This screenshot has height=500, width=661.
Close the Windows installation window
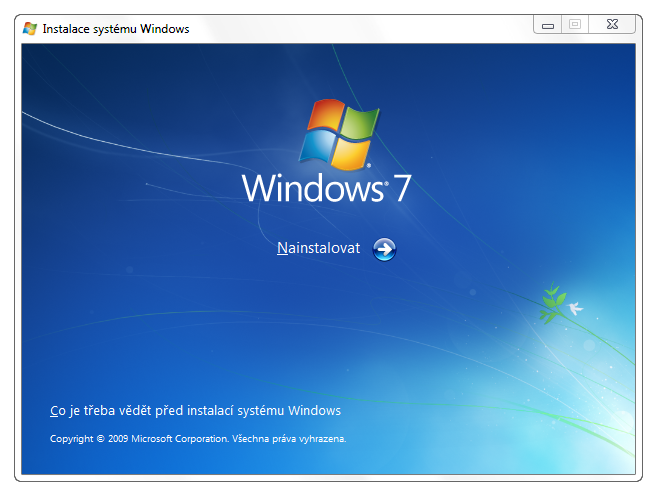coord(612,24)
